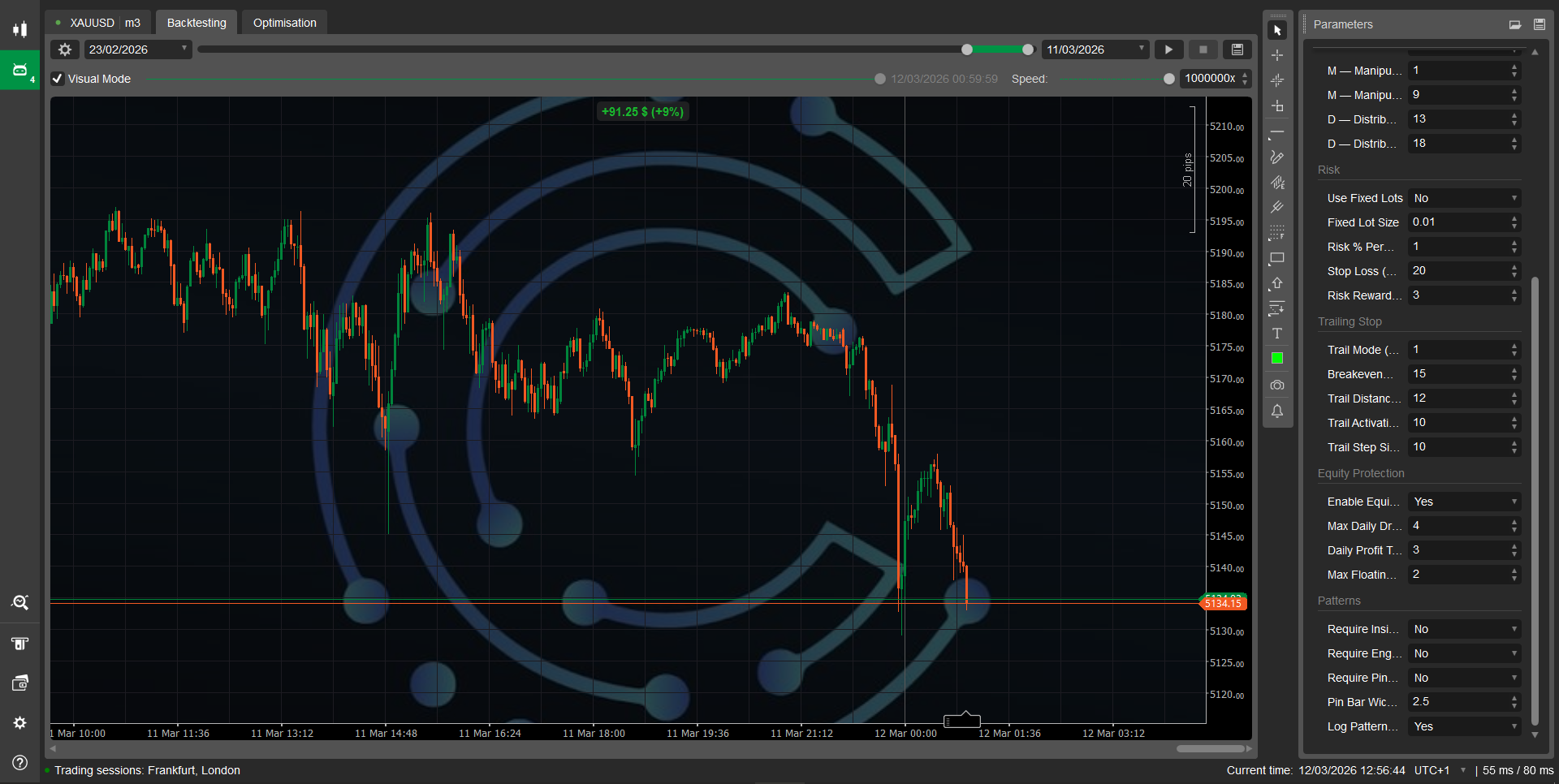Select the Backtesting tab
Image resolution: width=1559 pixels, height=784 pixels.
[x=196, y=23]
